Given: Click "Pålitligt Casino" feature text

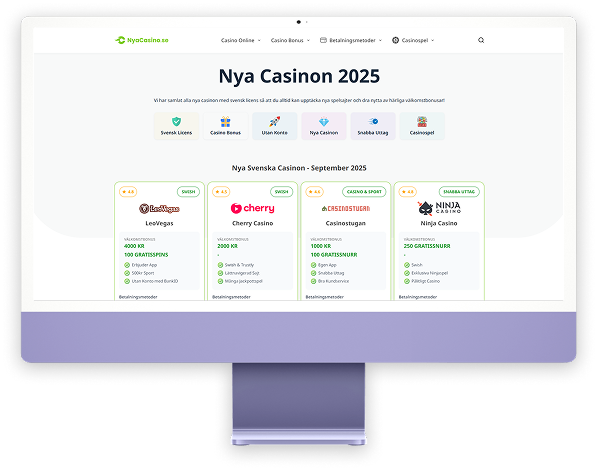Looking at the screenshot, I should click(425, 281).
